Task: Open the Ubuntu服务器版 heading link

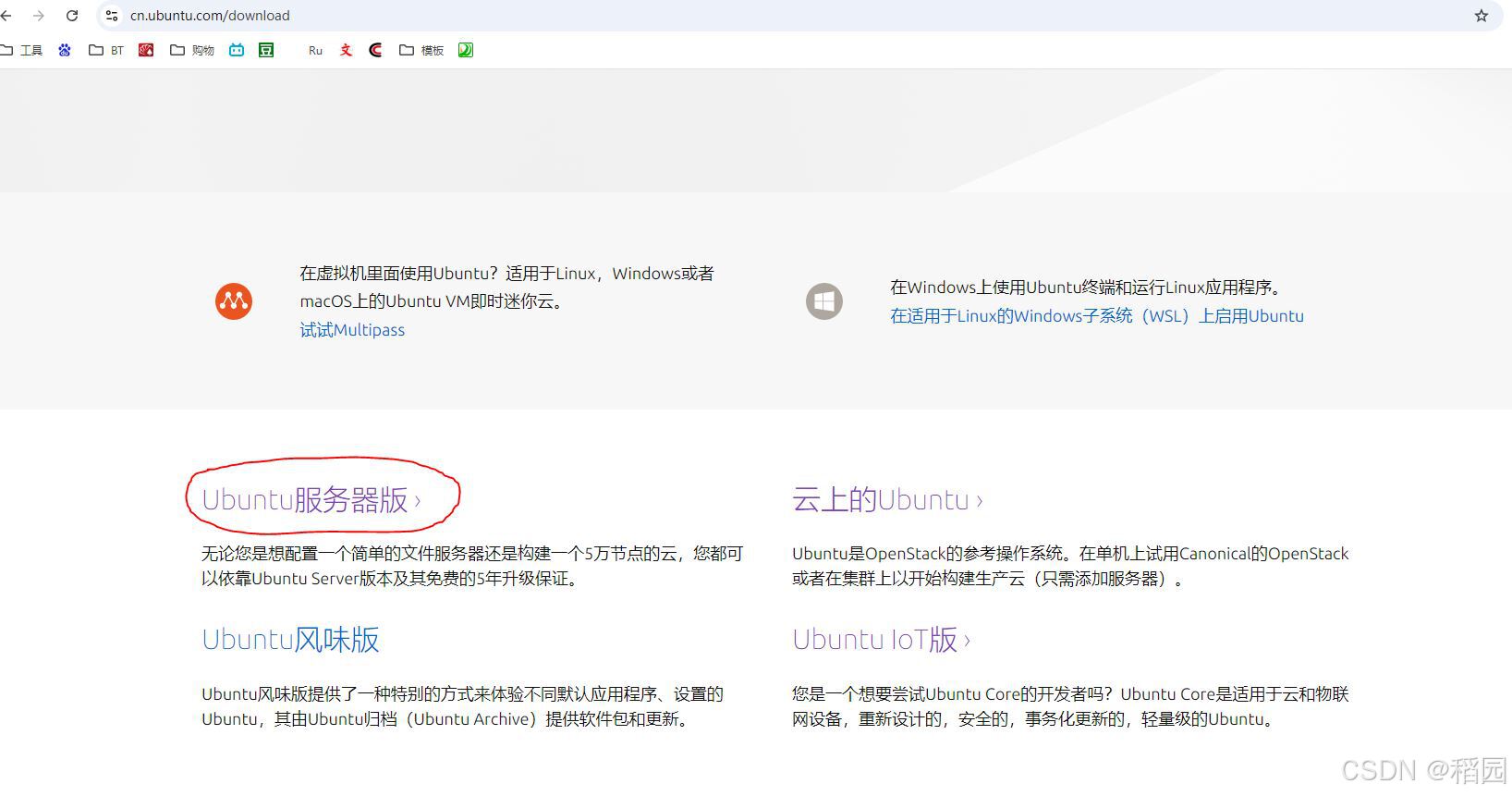Action: click(311, 500)
